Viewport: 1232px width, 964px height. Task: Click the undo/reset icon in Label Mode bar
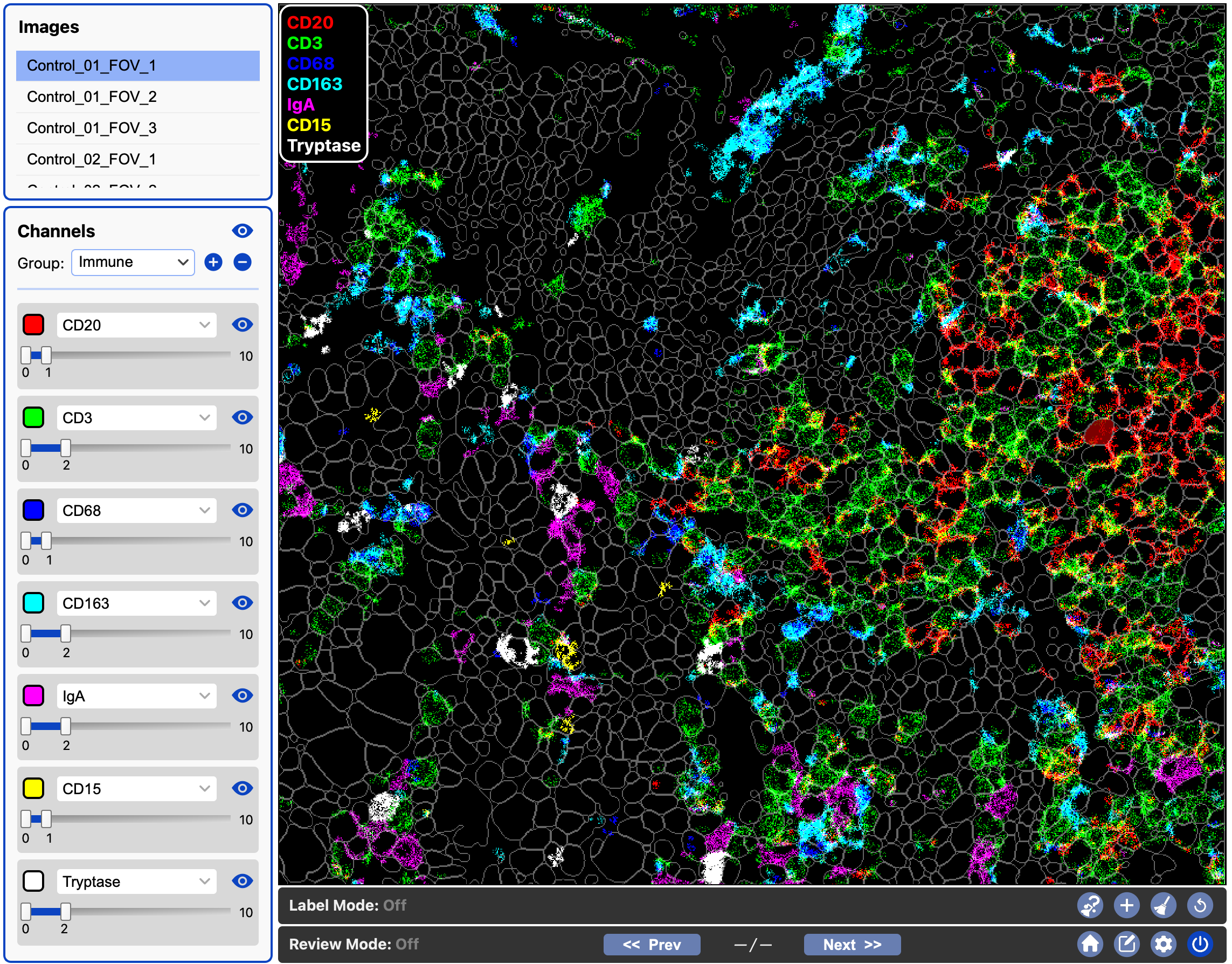point(1200,905)
